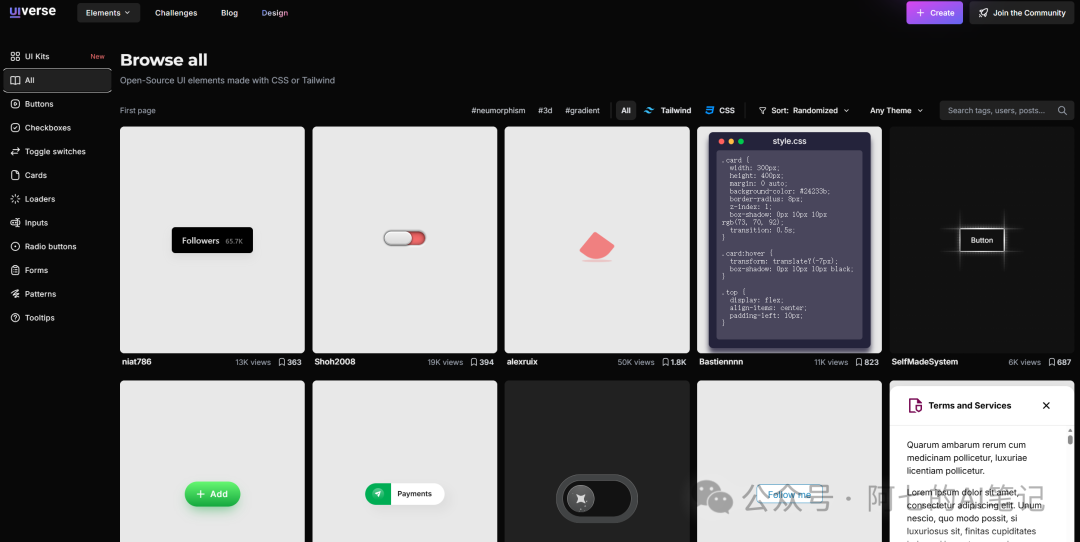The width and height of the screenshot is (1080, 542).
Task: Open Tooltips category in sidebar
Action: tap(57, 317)
